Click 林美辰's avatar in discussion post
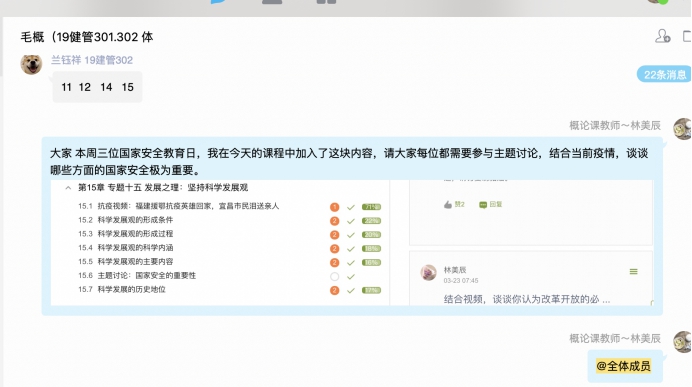The height and width of the screenshot is (387, 692). coord(429,273)
